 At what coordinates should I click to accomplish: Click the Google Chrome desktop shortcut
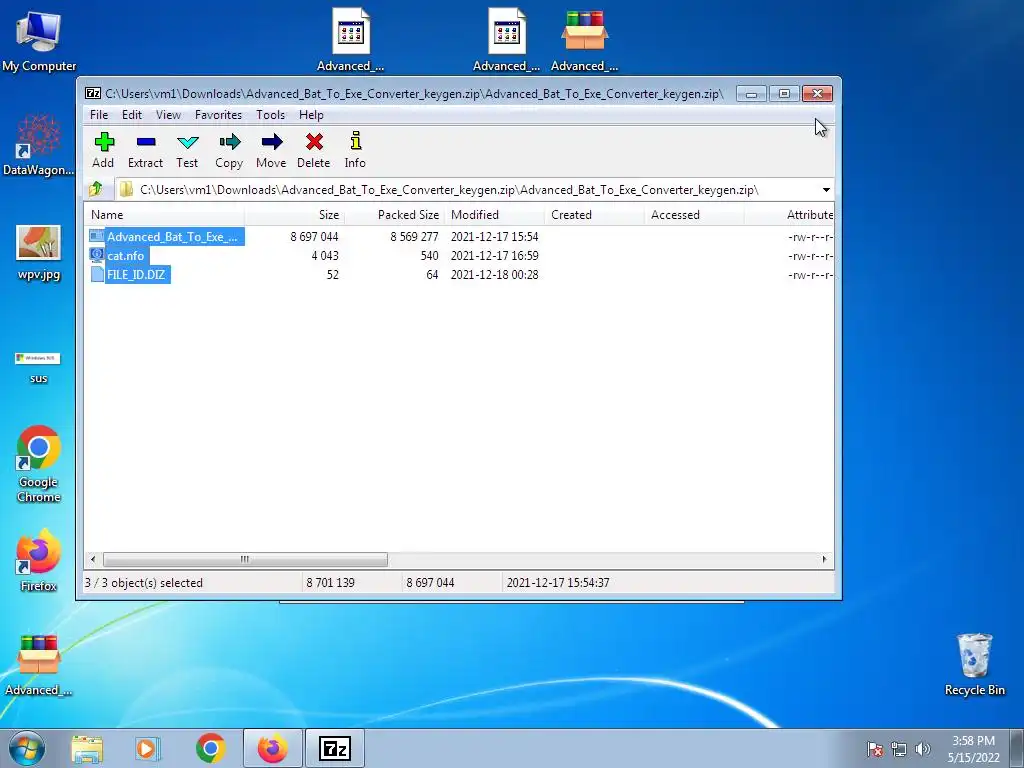point(39,464)
